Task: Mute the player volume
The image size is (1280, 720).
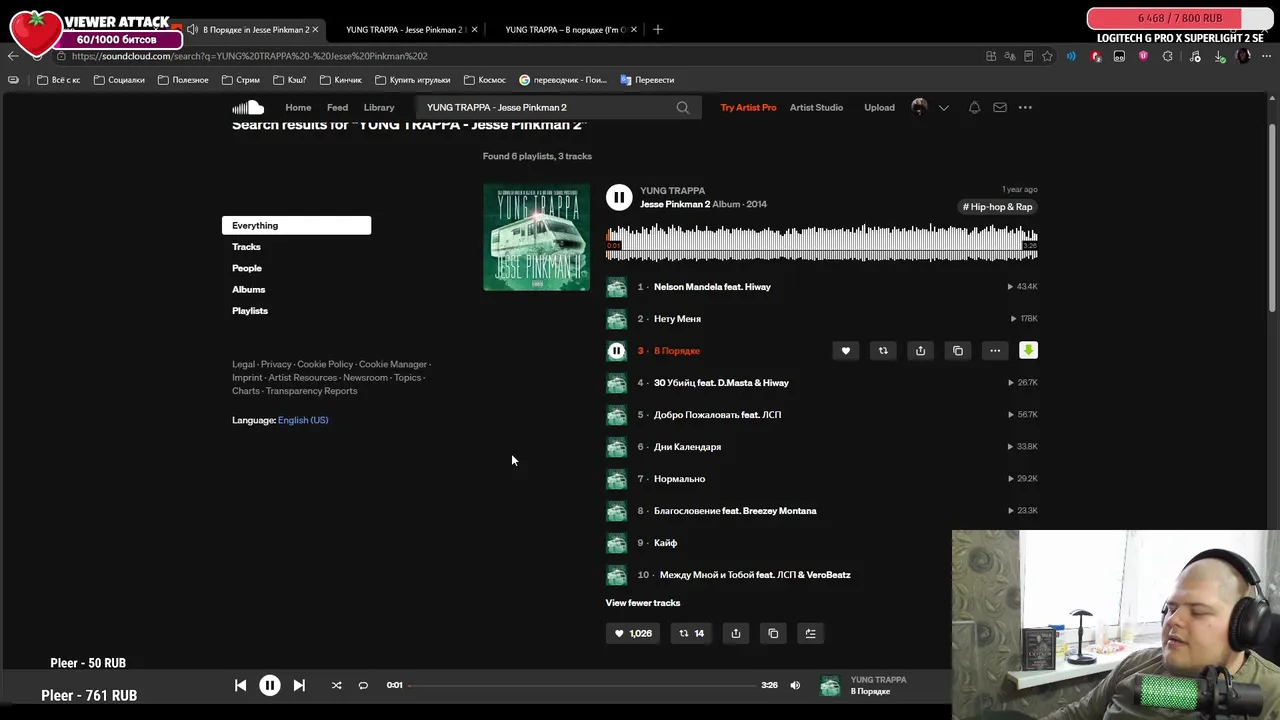Action: (x=795, y=685)
